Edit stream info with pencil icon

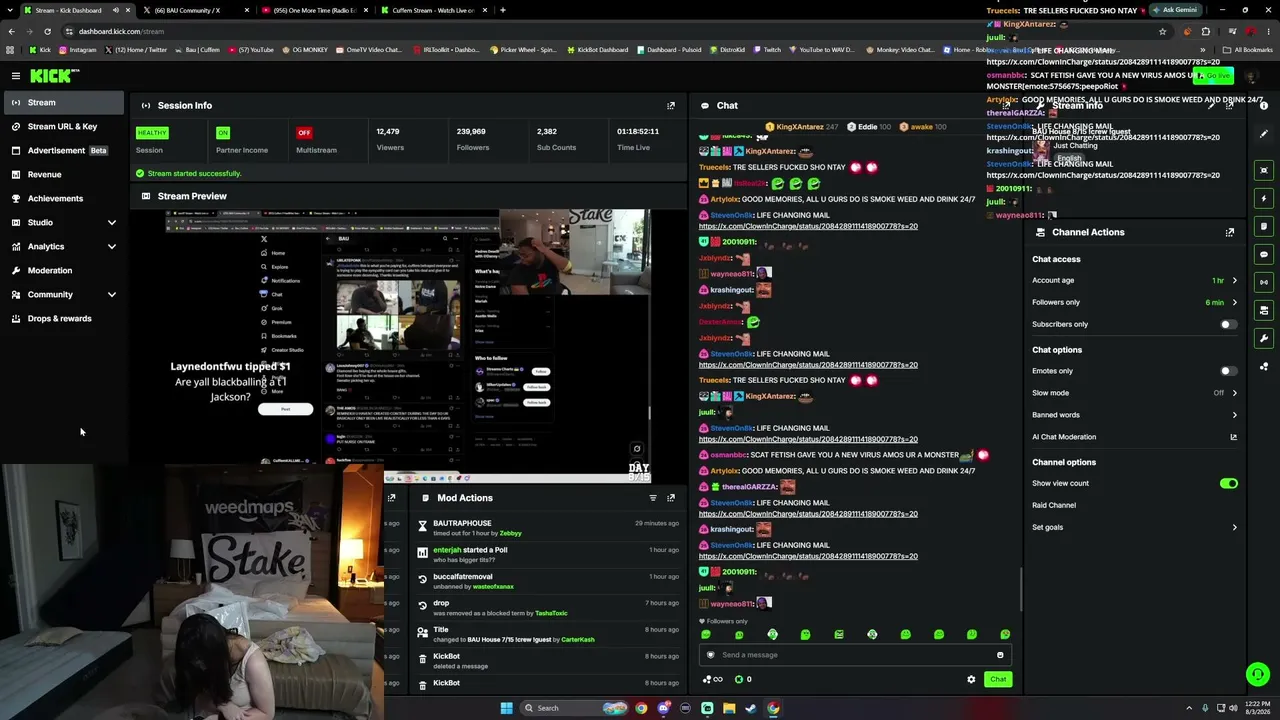click(1211, 105)
